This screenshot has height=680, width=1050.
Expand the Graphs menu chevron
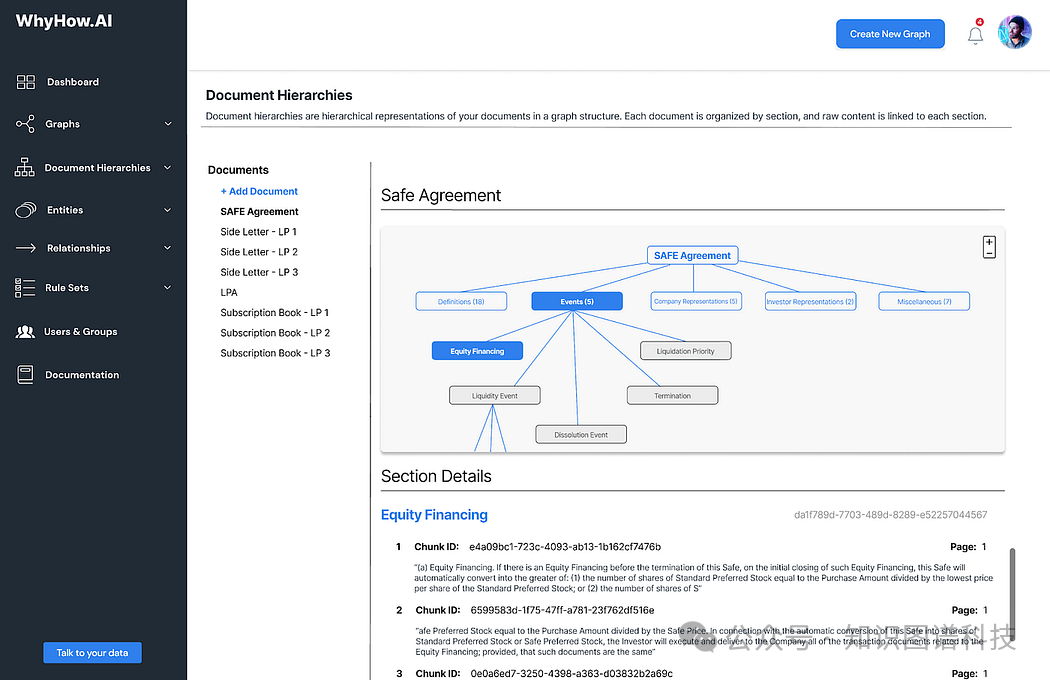pos(167,124)
